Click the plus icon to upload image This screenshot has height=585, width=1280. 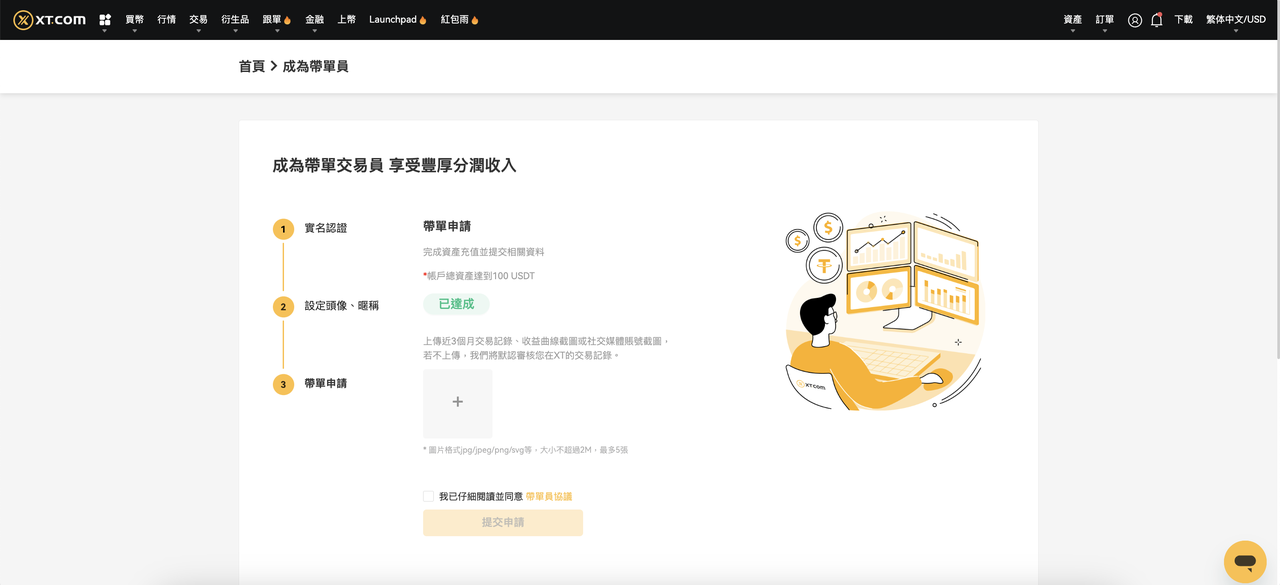(458, 403)
